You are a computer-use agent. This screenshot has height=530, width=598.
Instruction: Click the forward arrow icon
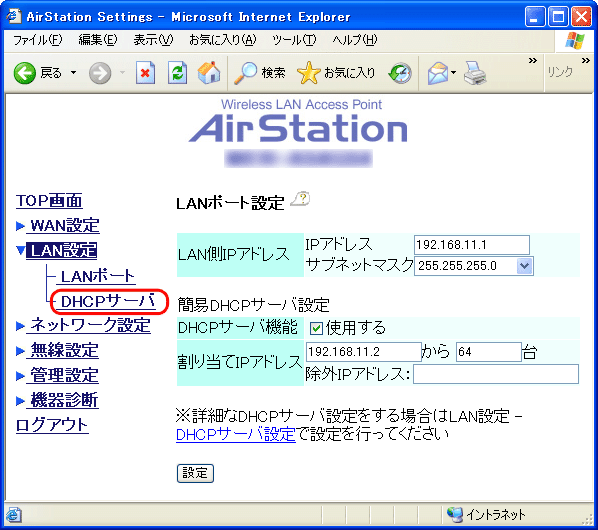pyautogui.click(x=100, y=72)
